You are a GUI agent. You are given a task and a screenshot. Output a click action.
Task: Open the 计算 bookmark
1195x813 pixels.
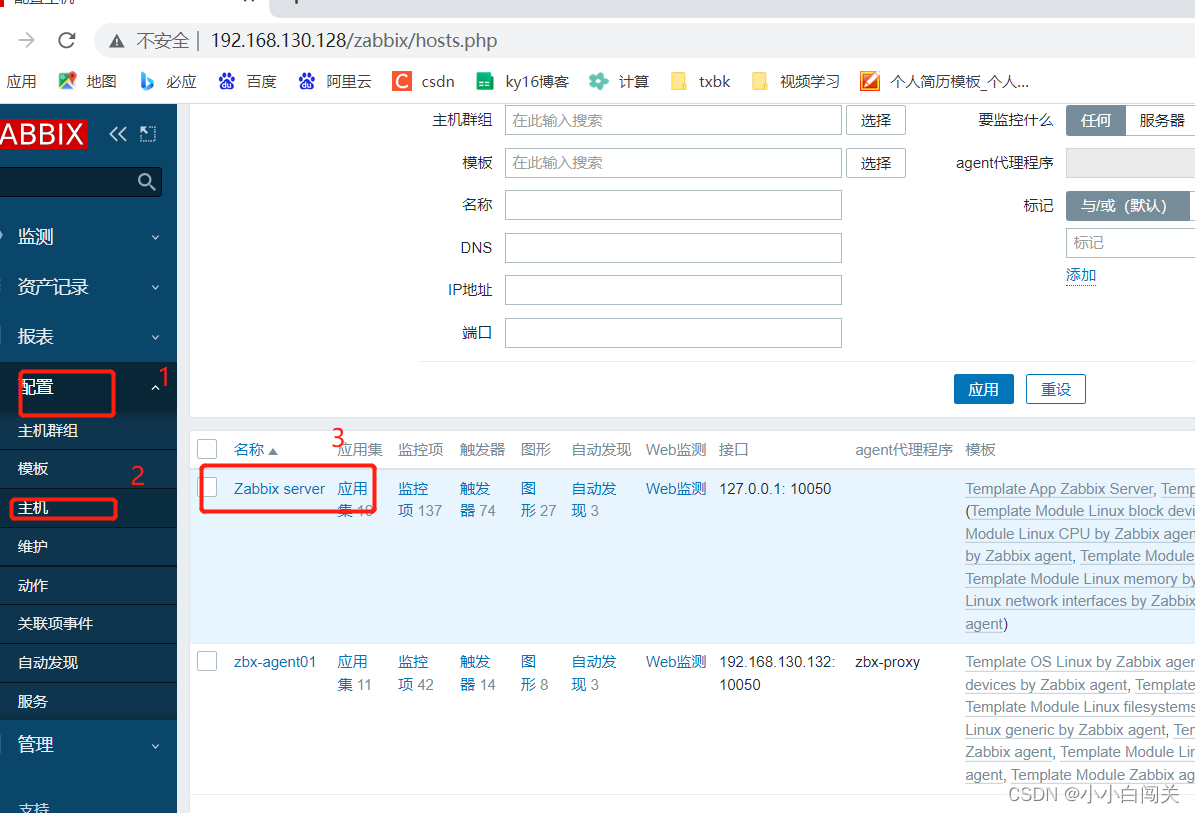coord(620,82)
